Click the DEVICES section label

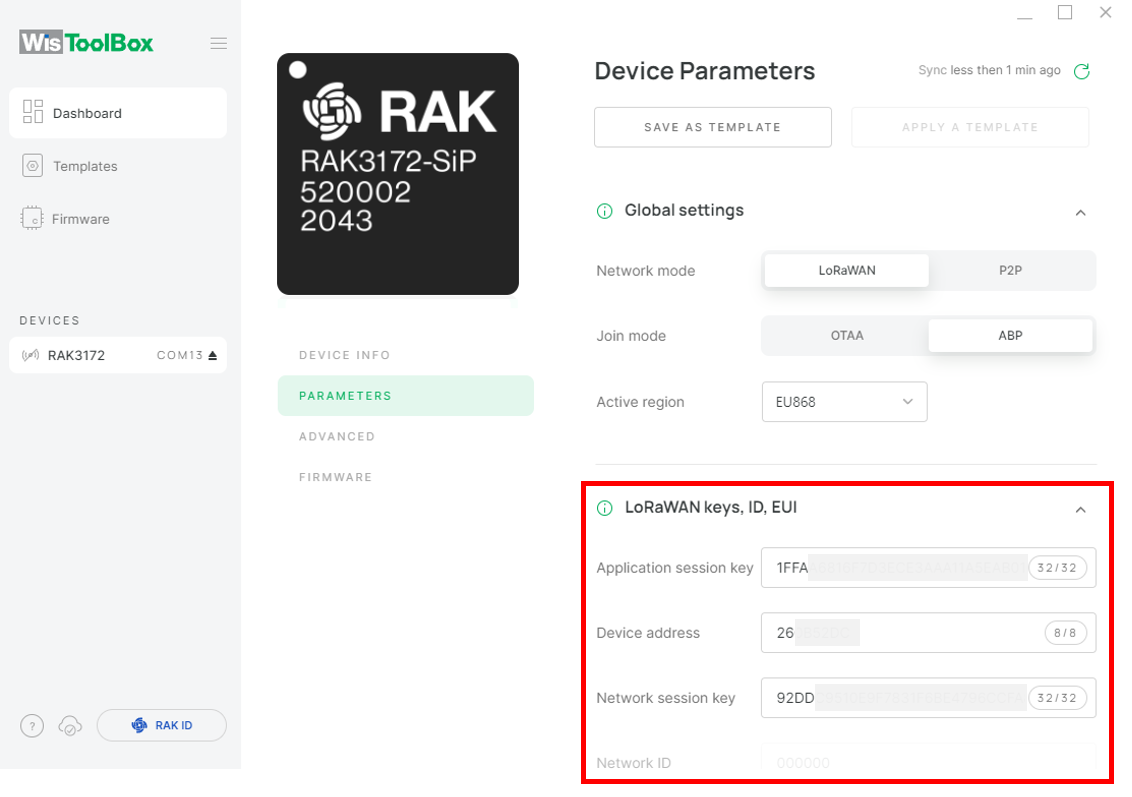click(x=50, y=321)
